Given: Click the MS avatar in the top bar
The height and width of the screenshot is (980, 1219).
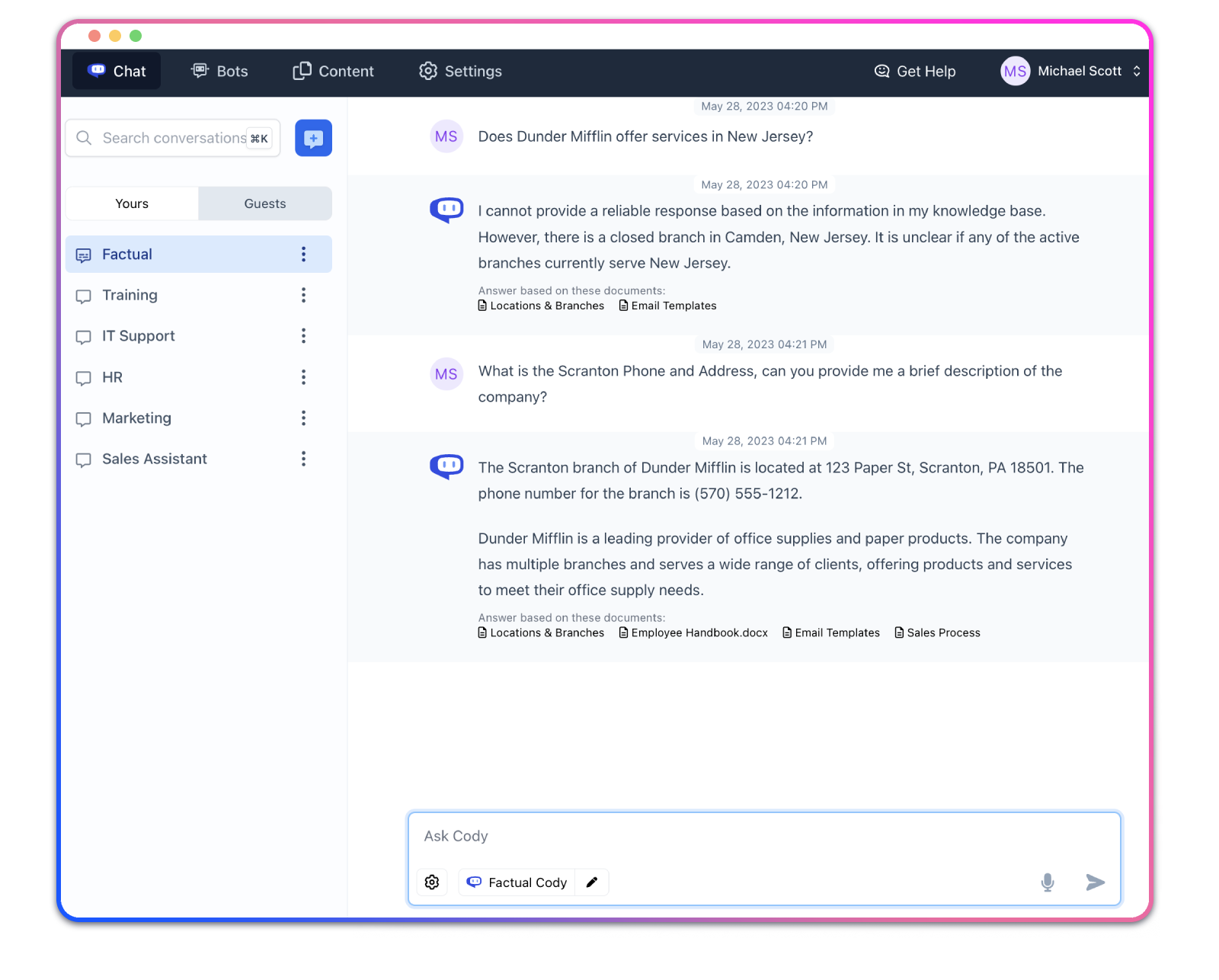Looking at the screenshot, I should (1015, 71).
